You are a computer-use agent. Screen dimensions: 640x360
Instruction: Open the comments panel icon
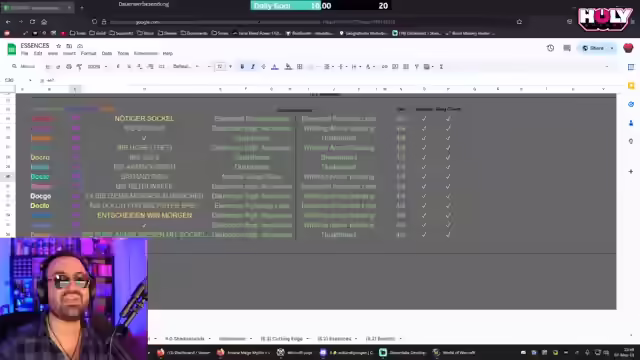(567, 48)
